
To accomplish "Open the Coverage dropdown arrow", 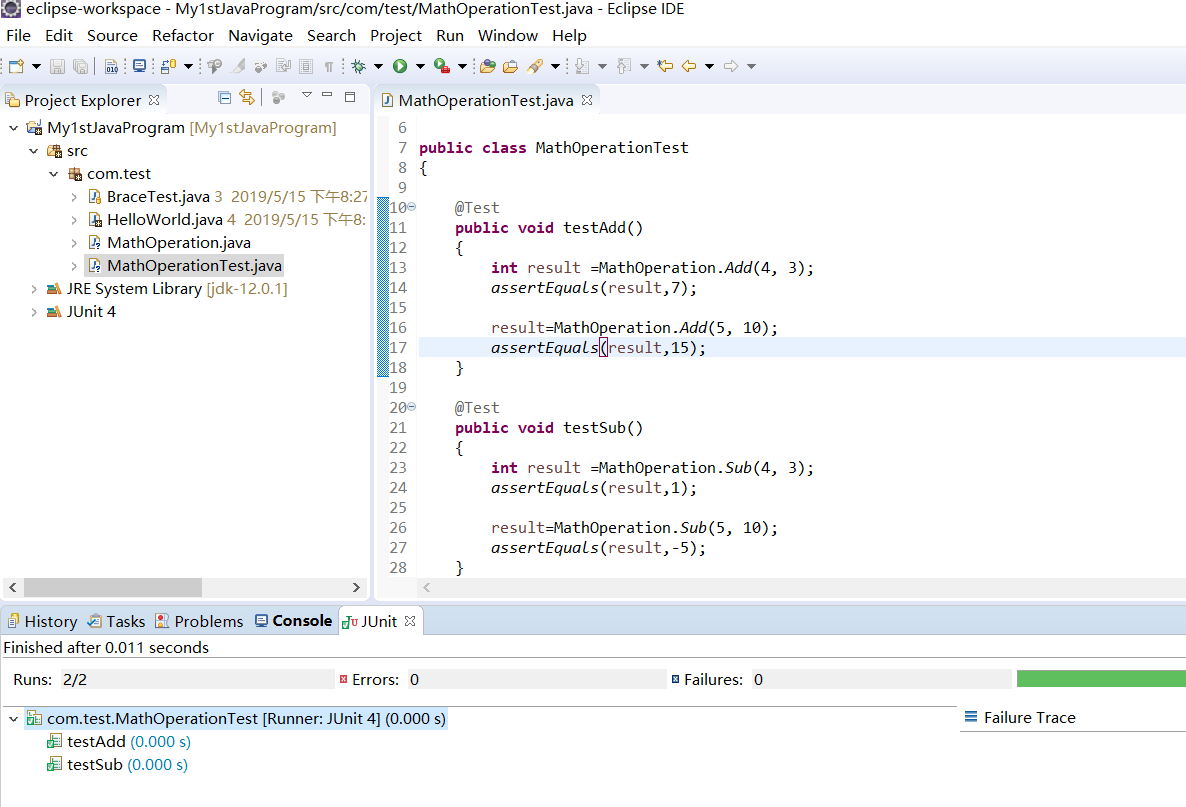I will click(462, 67).
